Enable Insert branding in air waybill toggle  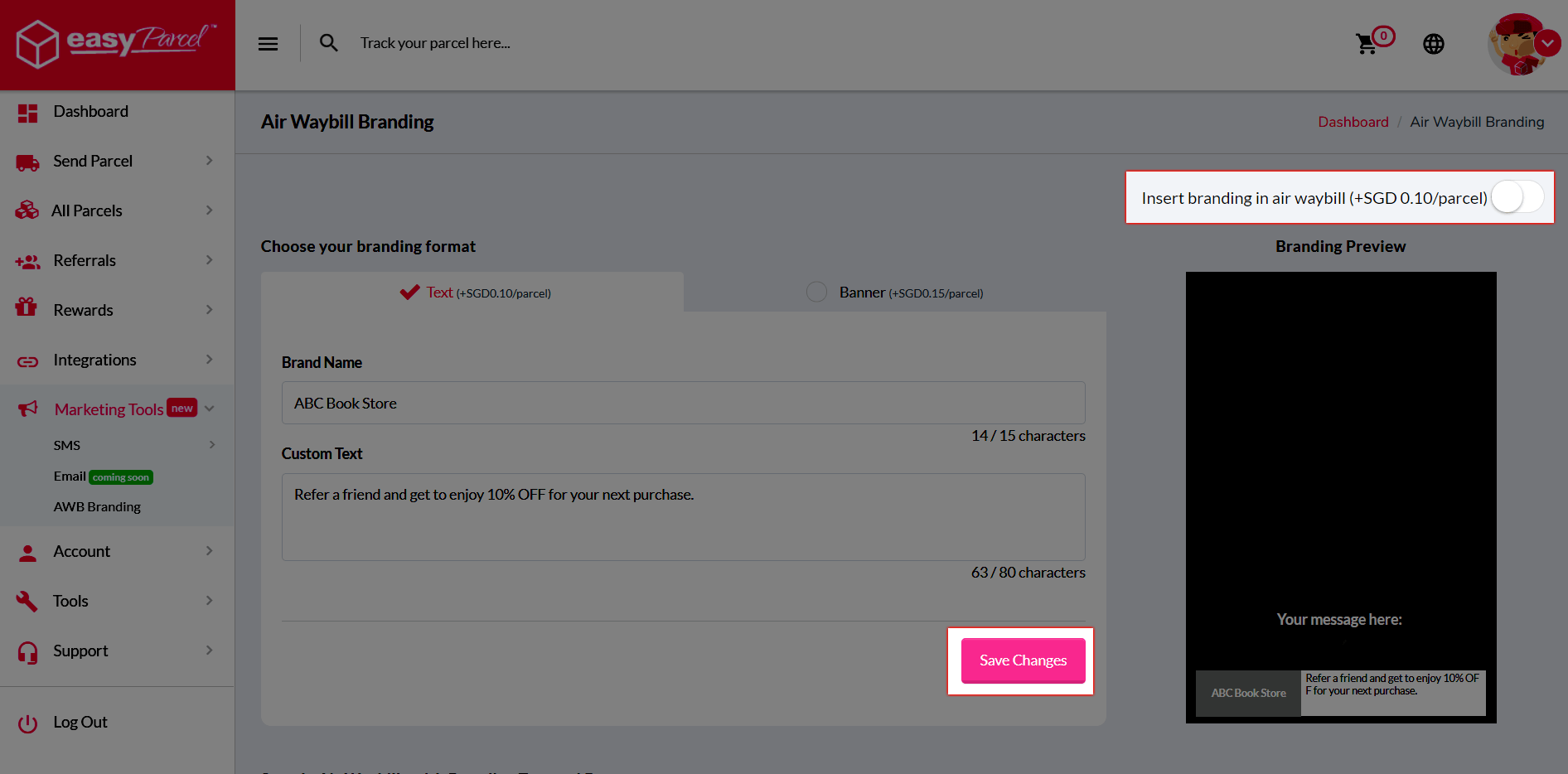pyautogui.click(x=1517, y=197)
